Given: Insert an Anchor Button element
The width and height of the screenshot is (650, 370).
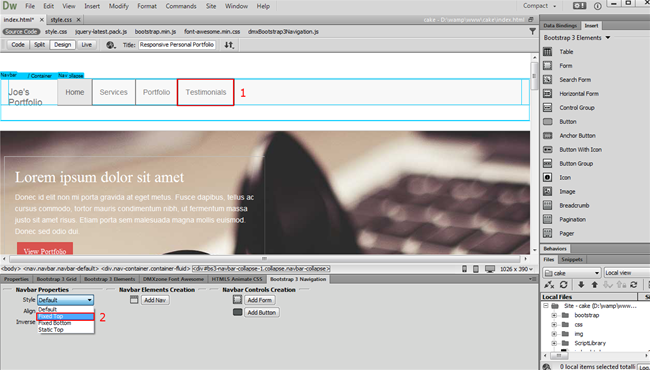Looking at the screenshot, I should (577, 135).
